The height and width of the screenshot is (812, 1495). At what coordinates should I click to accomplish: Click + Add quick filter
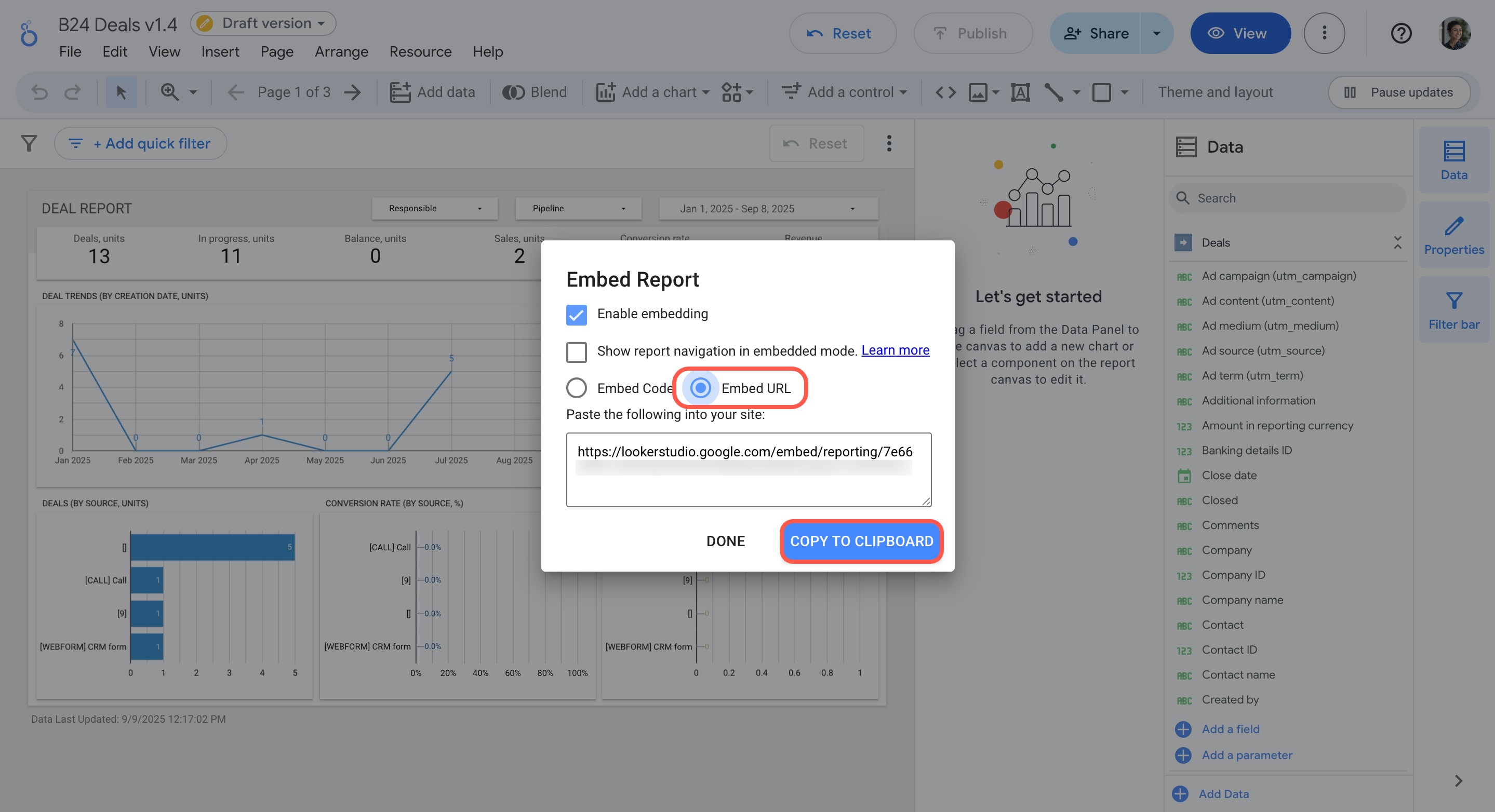pos(140,143)
